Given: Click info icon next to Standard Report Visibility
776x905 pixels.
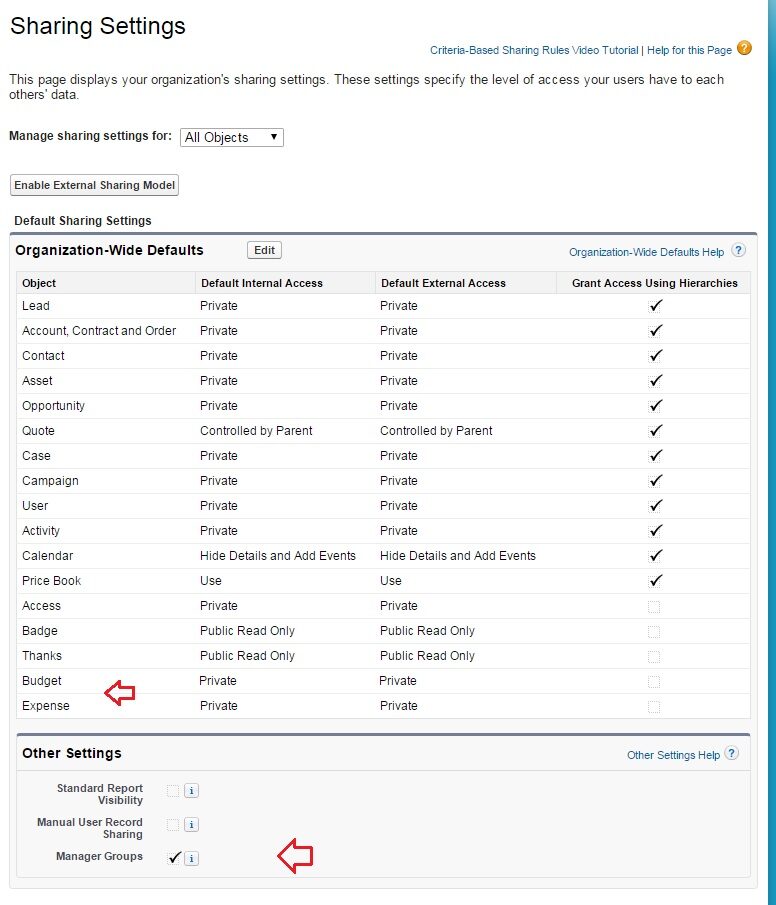Looking at the screenshot, I should [192, 791].
